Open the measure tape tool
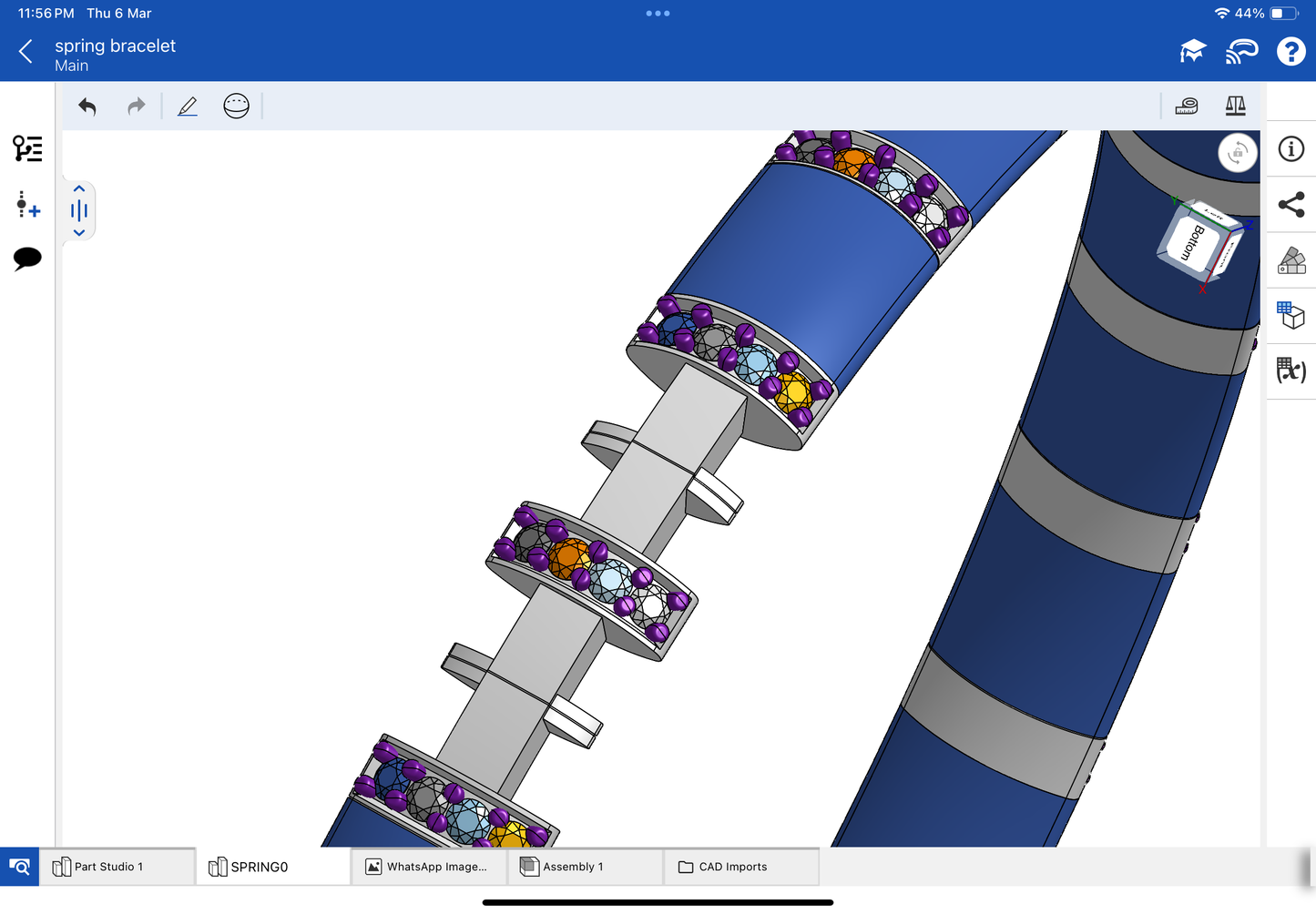1316x914 pixels. click(1187, 107)
